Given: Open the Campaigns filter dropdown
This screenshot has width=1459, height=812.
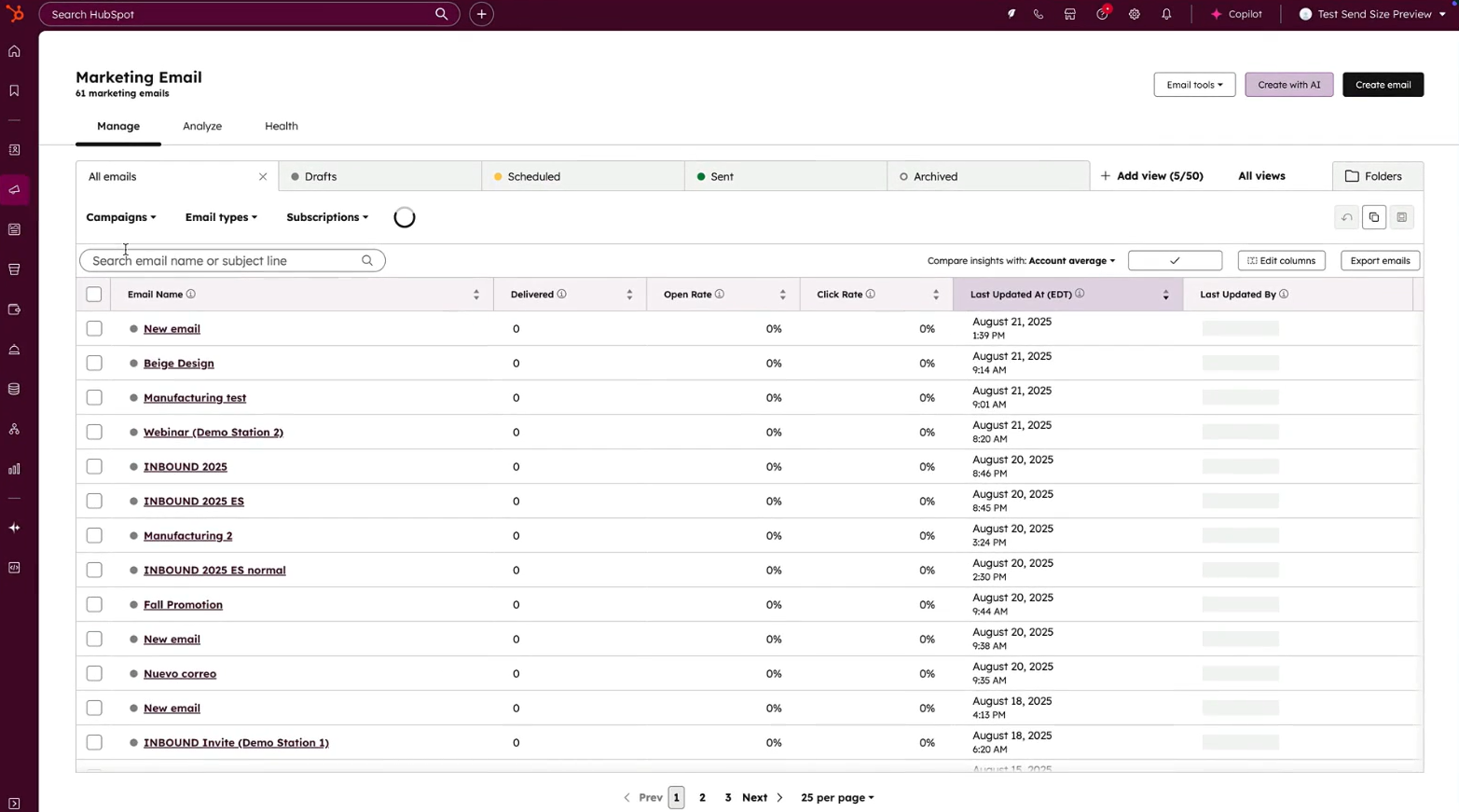Looking at the screenshot, I should tap(120, 217).
